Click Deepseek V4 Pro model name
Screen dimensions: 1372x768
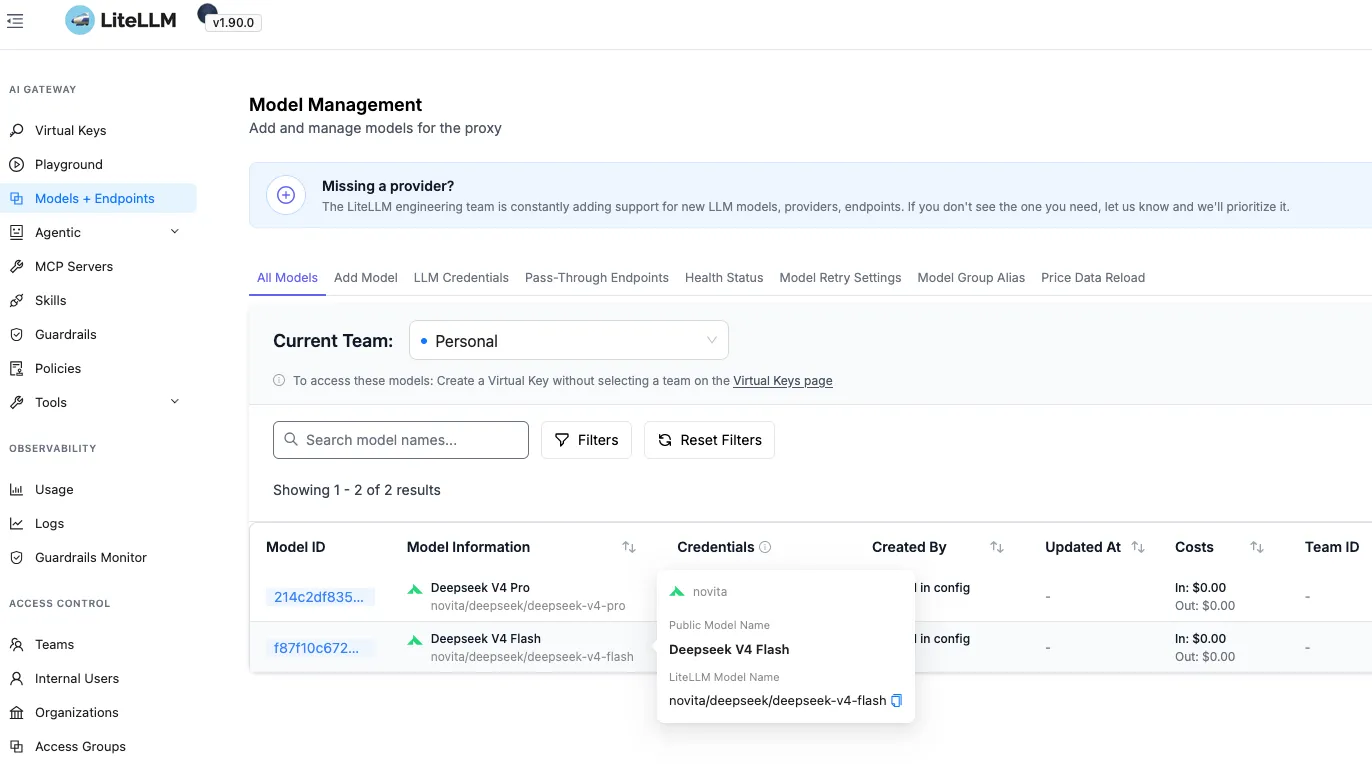click(480, 588)
